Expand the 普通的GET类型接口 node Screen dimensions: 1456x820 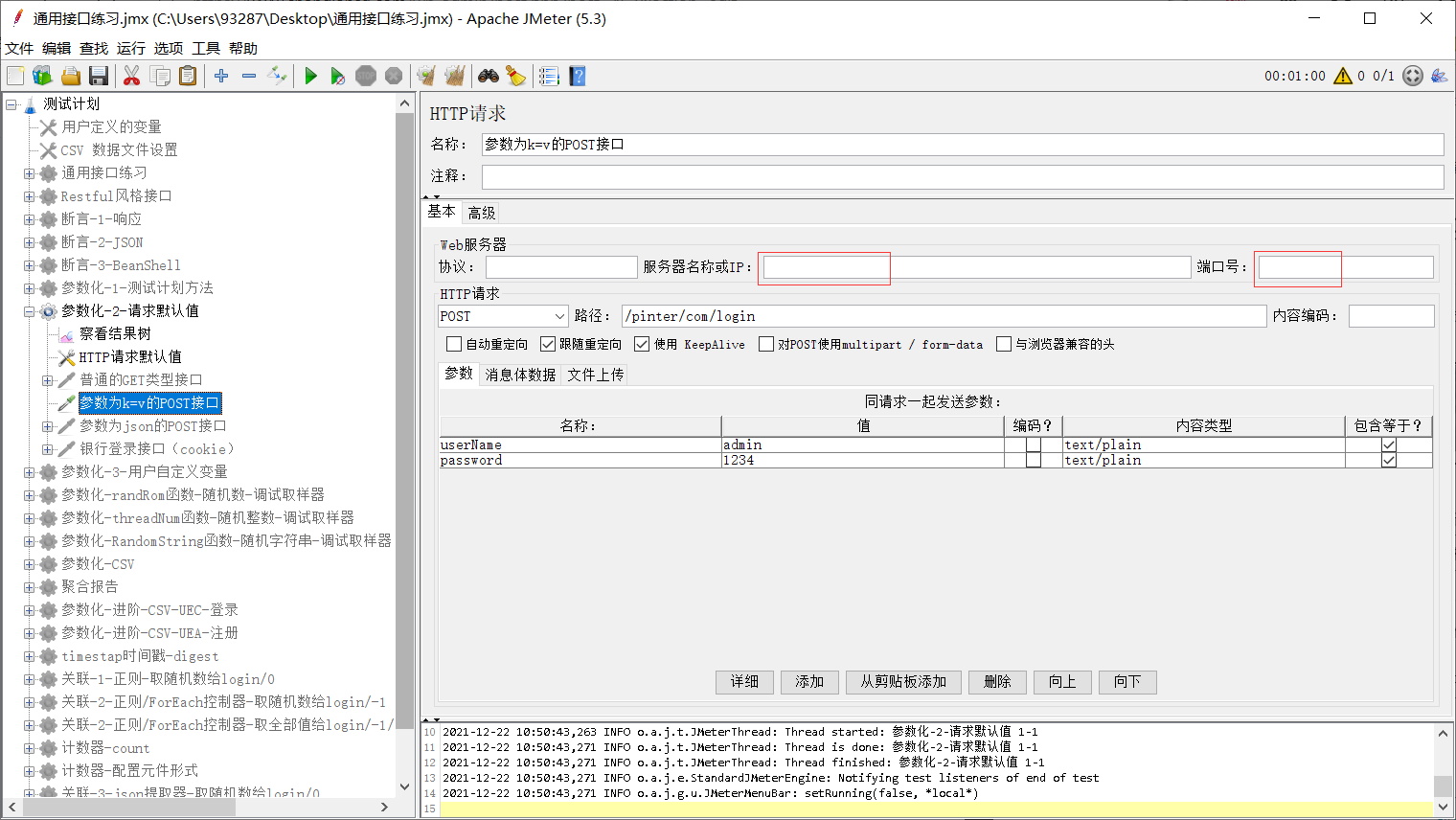(47, 380)
